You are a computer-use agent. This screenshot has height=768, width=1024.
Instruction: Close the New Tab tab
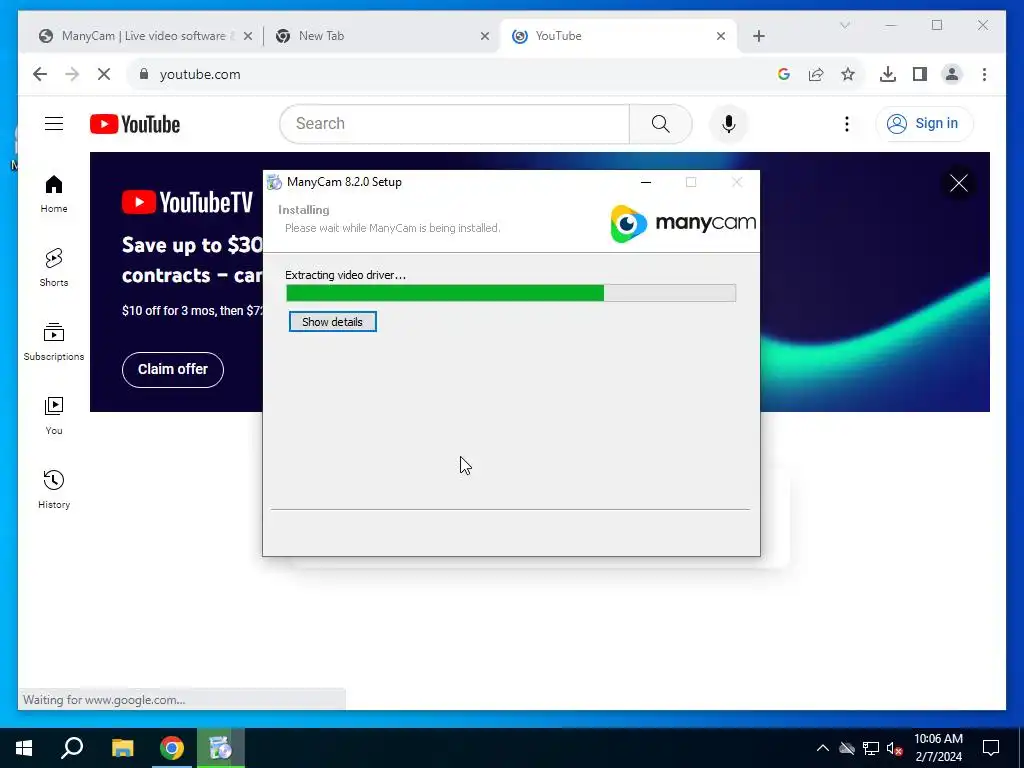[485, 36]
